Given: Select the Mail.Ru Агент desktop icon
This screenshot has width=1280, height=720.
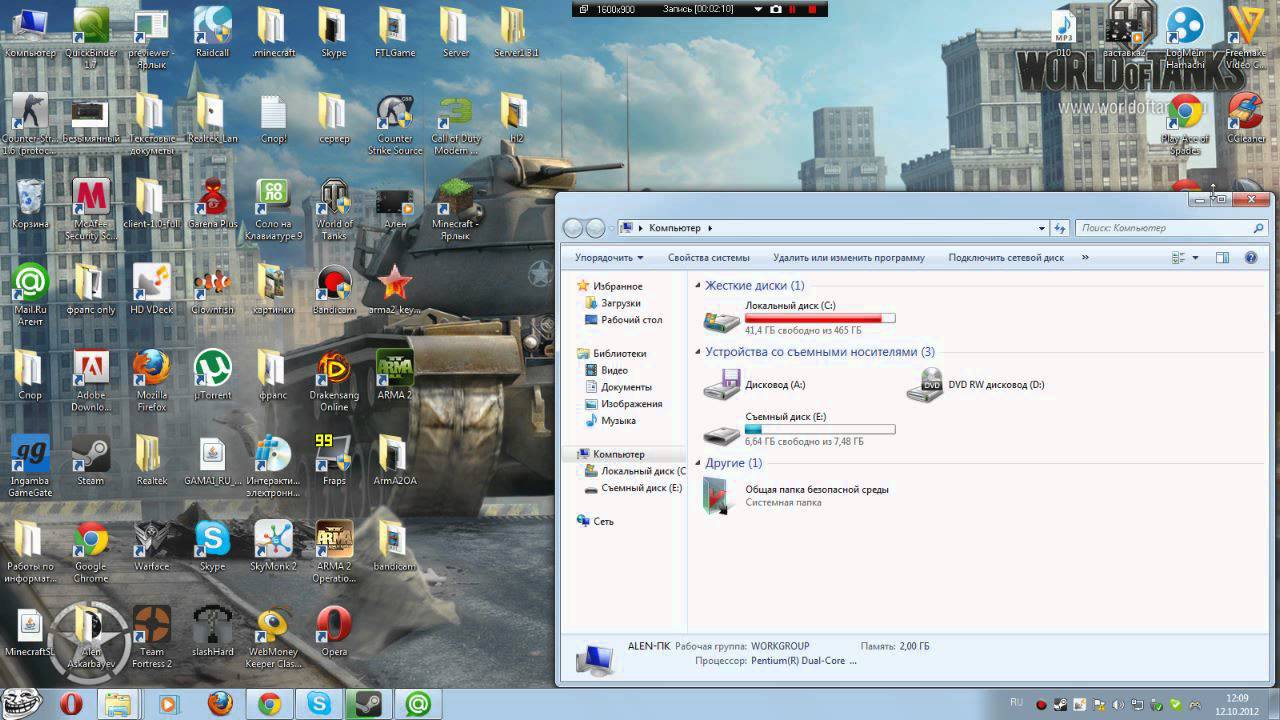Looking at the screenshot, I should [x=30, y=294].
